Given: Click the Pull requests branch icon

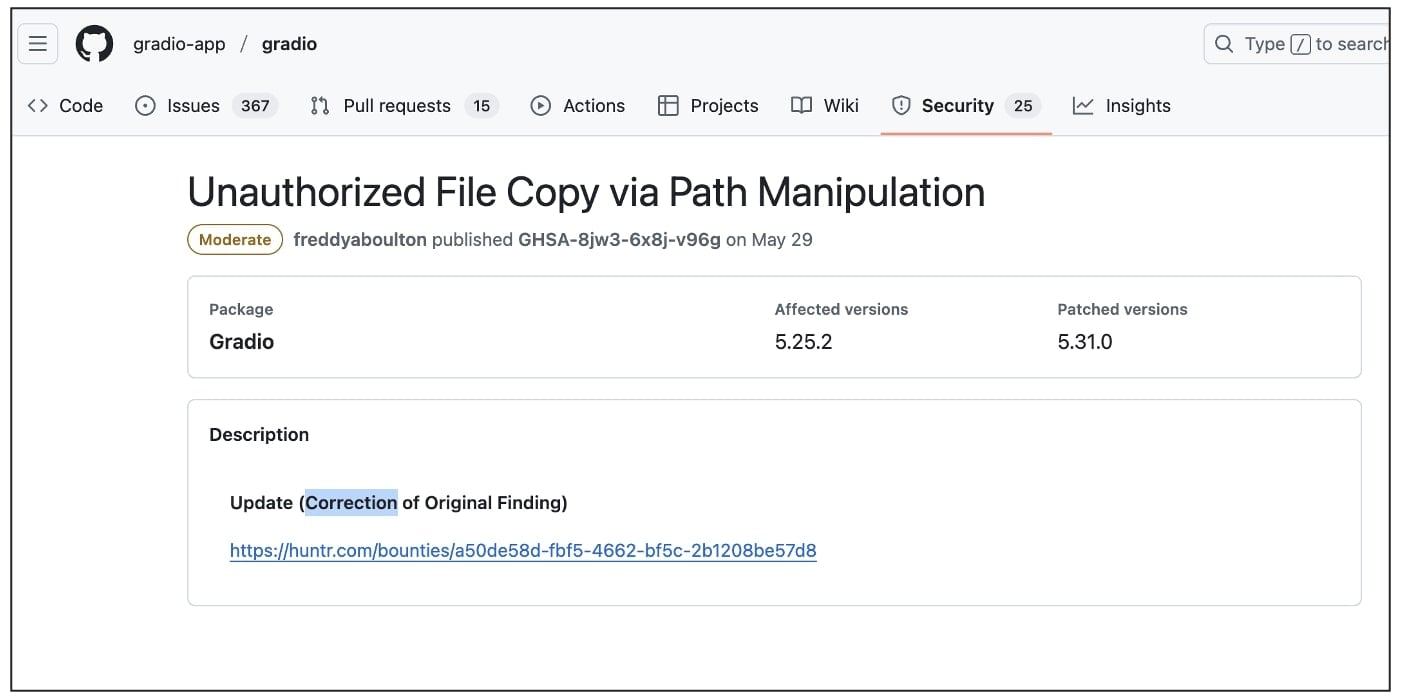Looking at the screenshot, I should [x=320, y=106].
